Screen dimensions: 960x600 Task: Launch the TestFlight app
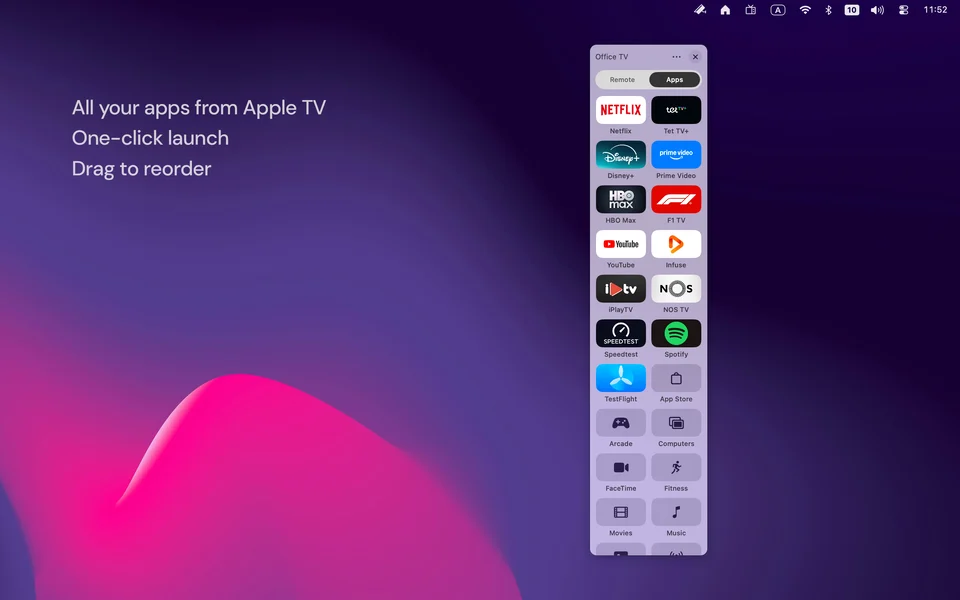click(x=621, y=378)
